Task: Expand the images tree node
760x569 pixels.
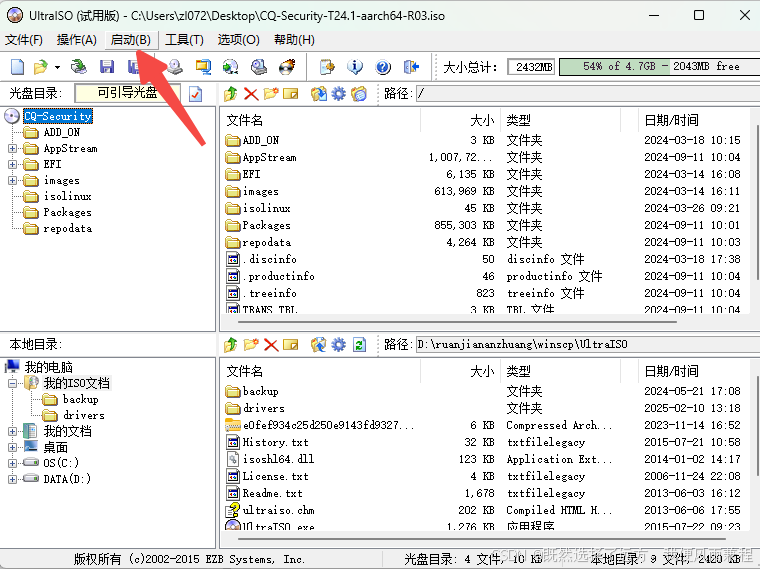Action: click(x=13, y=180)
